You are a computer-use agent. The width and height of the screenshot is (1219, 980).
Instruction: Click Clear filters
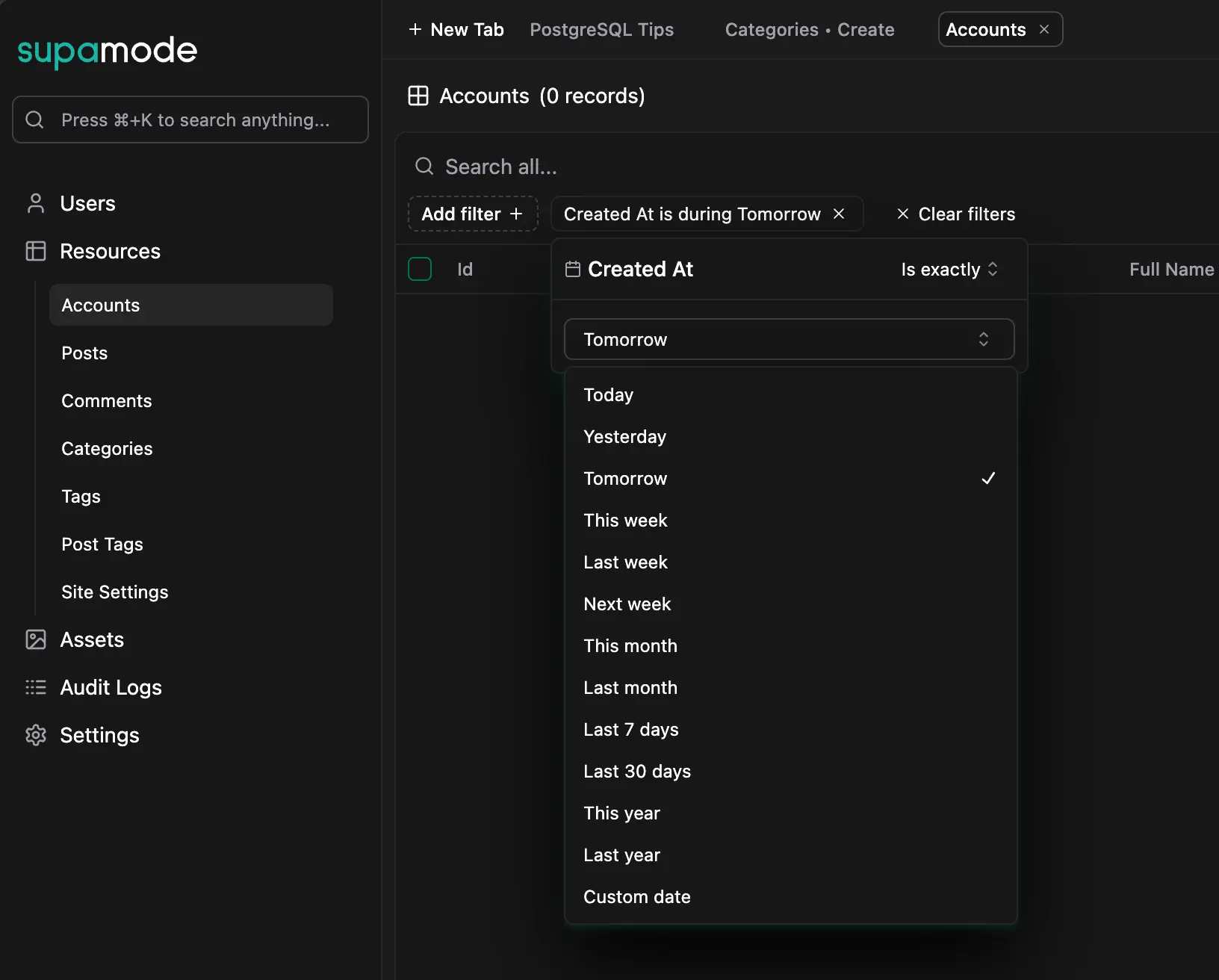tap(955, 214)
